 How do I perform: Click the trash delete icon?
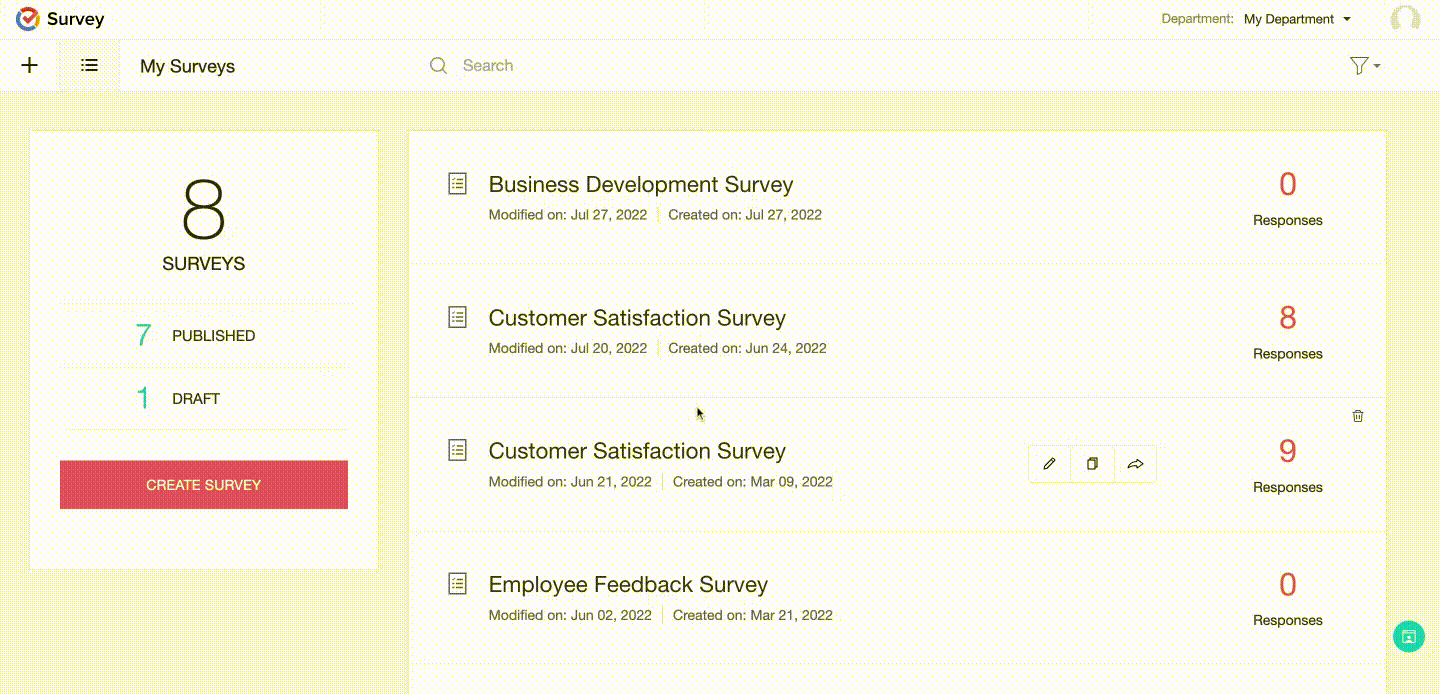click(1358, 416)
